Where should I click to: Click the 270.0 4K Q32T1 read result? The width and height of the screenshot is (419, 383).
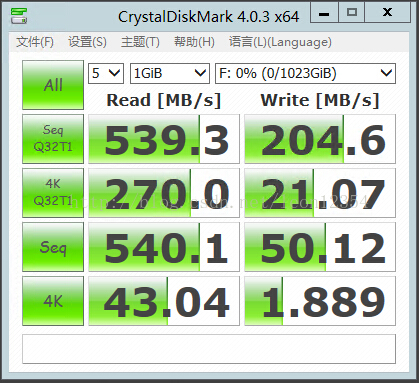click(164, 193)
